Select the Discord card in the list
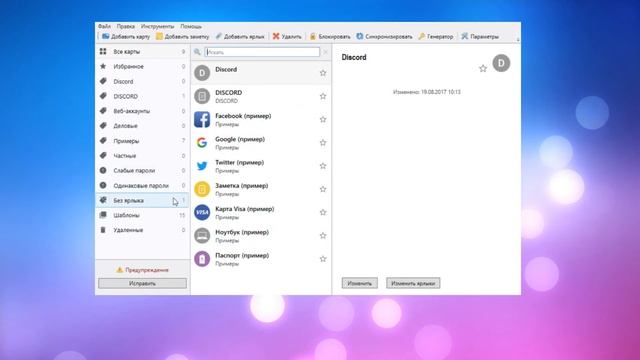 261,73
